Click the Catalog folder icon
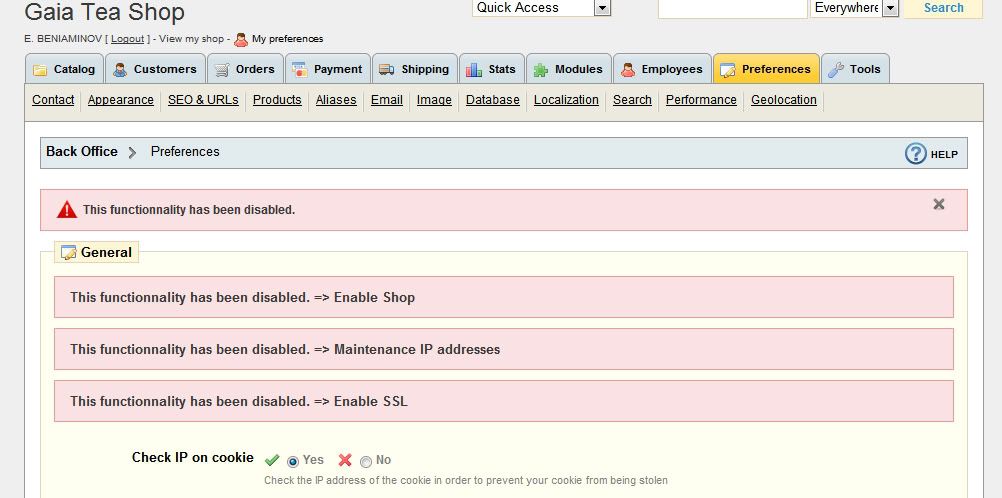This screenshot has width=1002, height=498. pos(40,70)
